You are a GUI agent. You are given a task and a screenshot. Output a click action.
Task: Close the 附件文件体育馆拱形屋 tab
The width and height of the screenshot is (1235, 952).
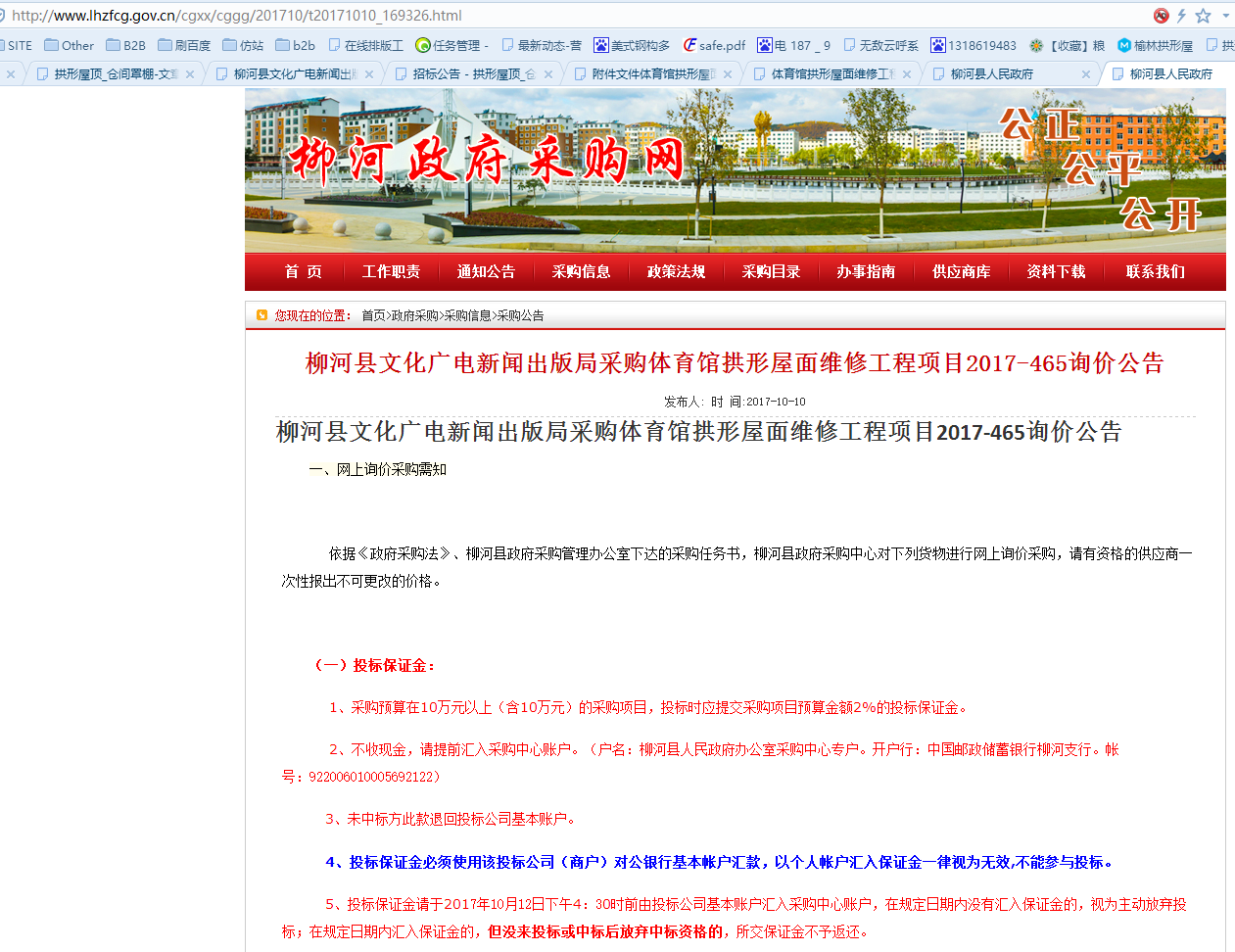click(x=728, y=74)
